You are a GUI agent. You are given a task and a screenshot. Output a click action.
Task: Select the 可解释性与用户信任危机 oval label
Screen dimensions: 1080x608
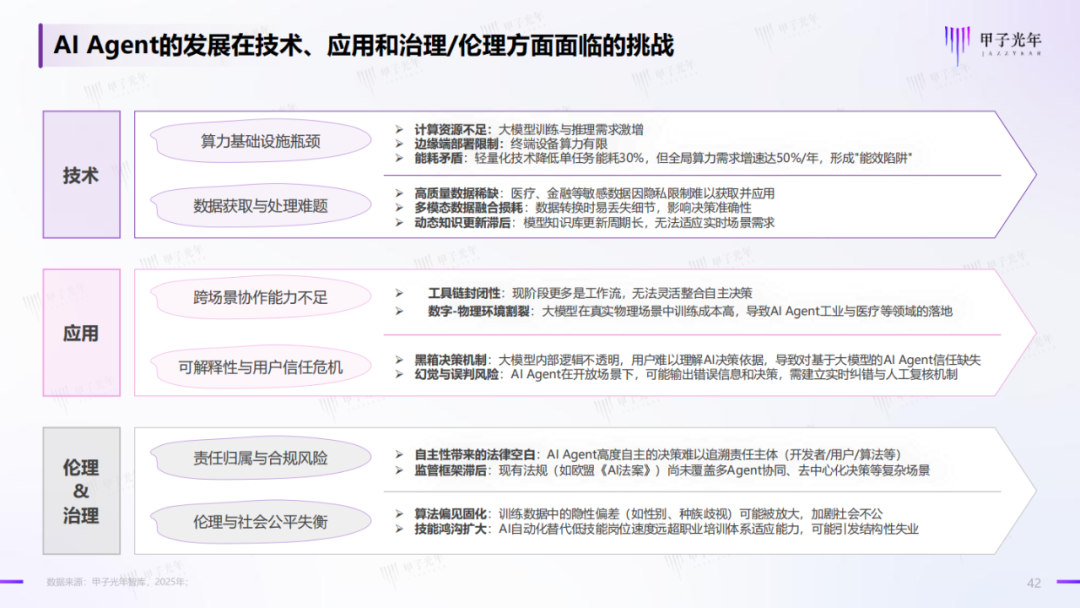(260, 367)
